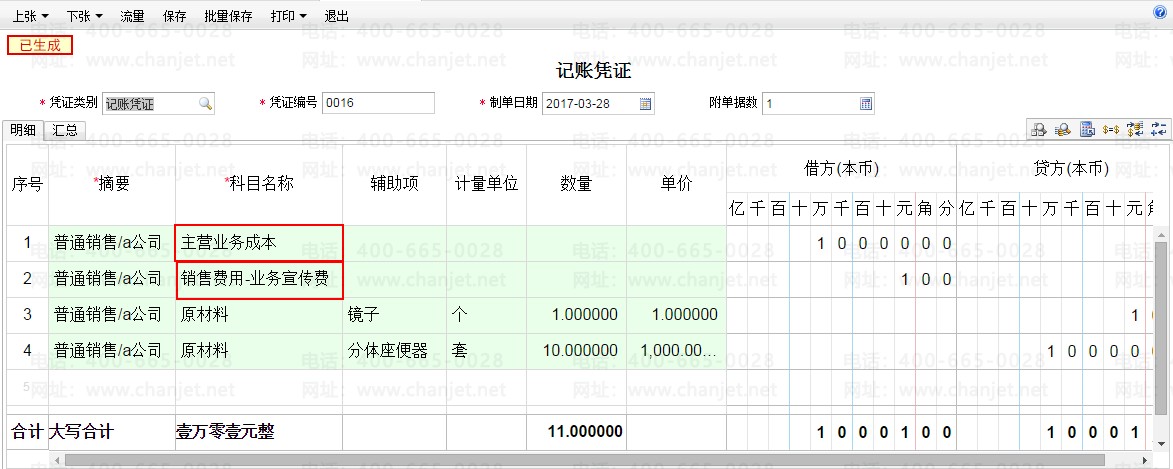Click the magnifier in the 凭证类别 field
Viewport: 1173px width, 469px height.
click(205, 104)
